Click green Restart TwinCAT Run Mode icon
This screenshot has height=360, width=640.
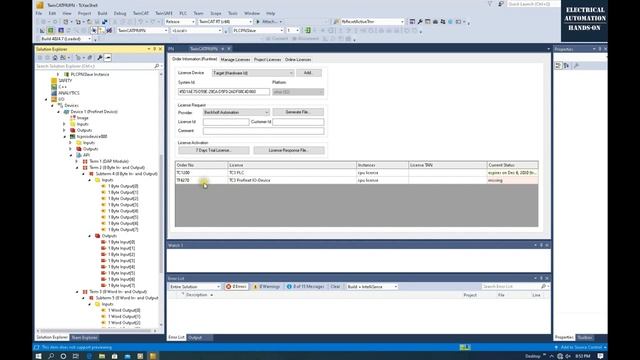[51, 31]
